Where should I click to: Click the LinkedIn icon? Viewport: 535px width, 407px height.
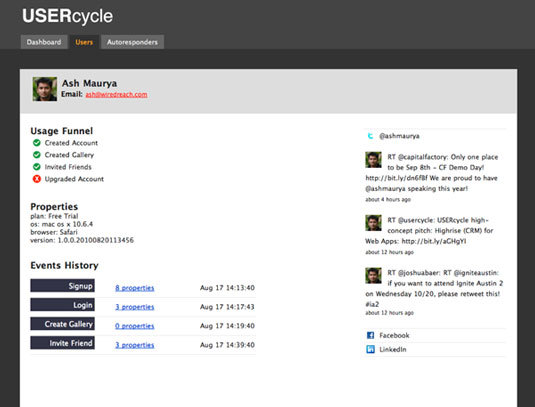point(370,349)
